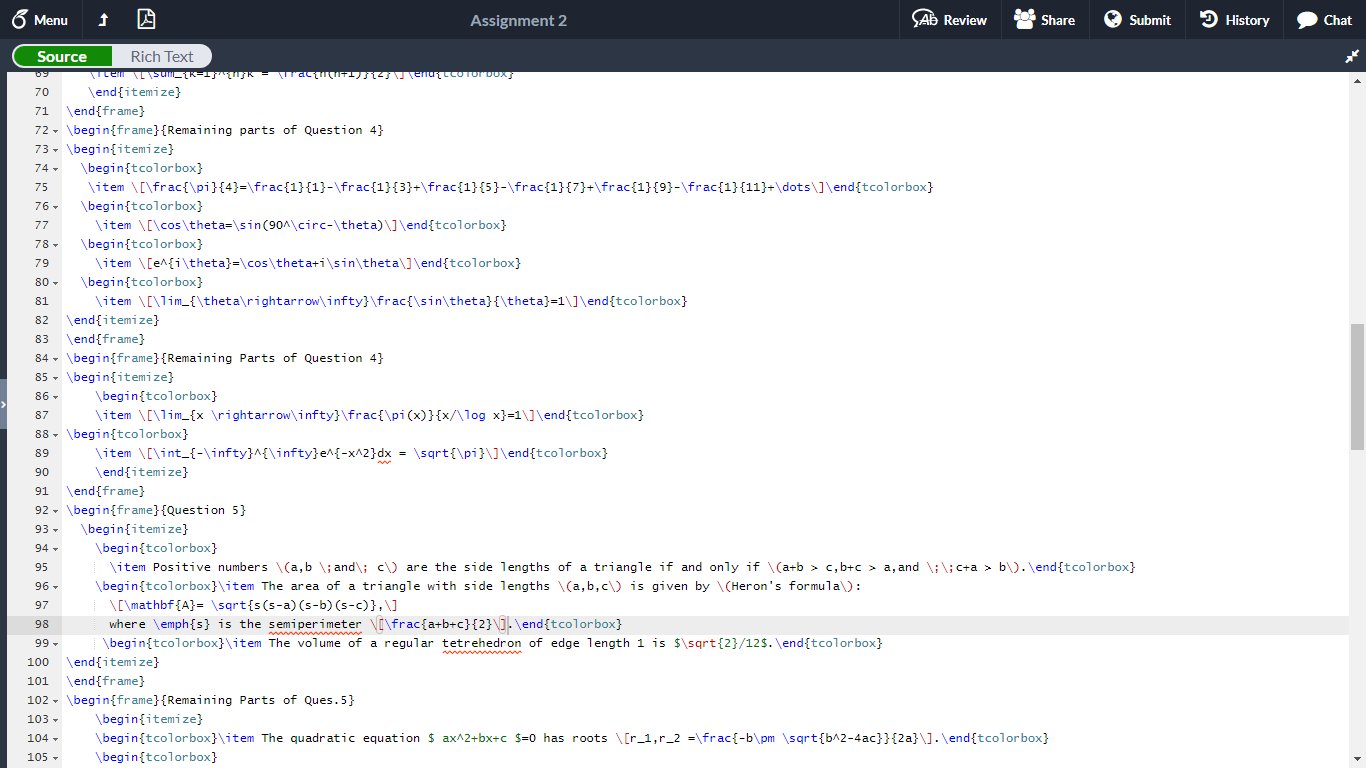This screenshot has width=1366, height=768.
Task: Click '\begin{frame}{Question 5}' on line 92
Action: tap(157, 510)
